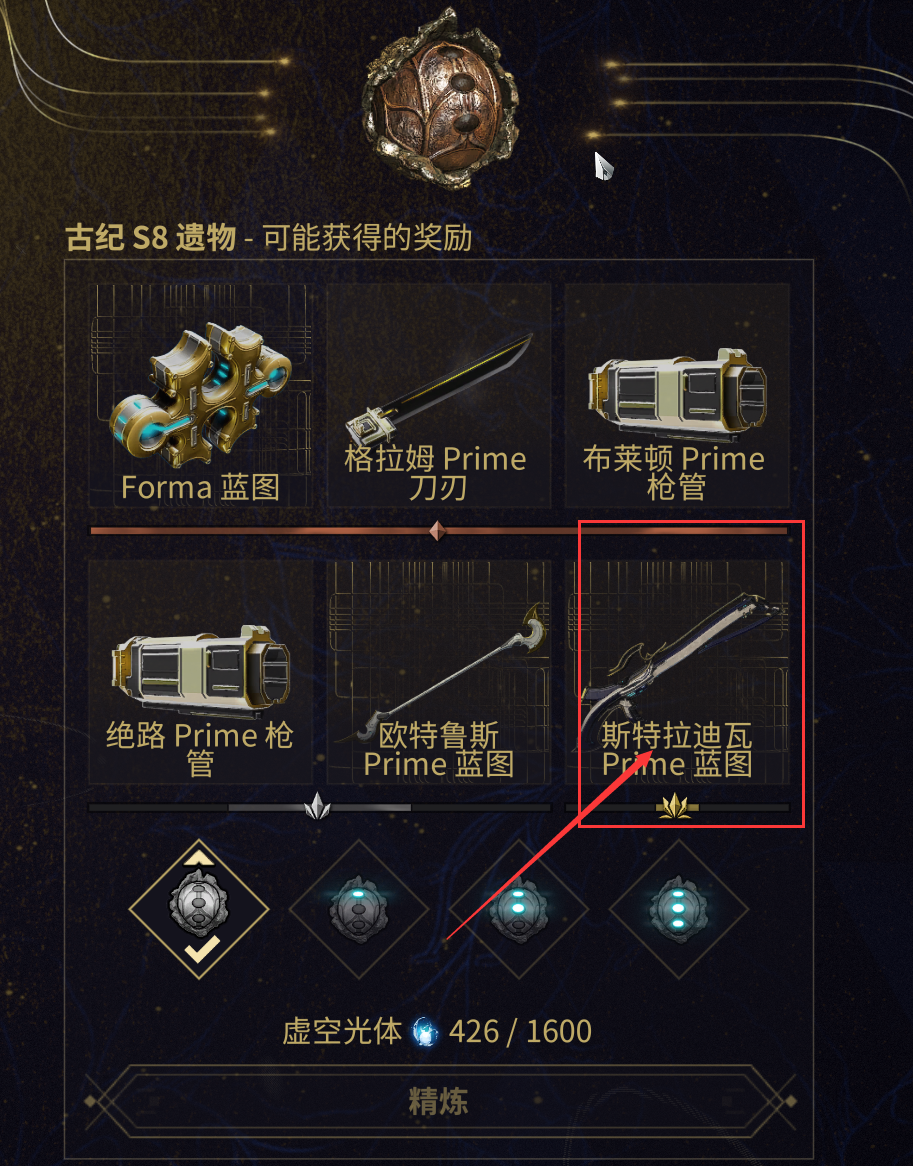Choose the one-light relic refinement level
Screen dimensions: 913x1166
[x=359, y=909]
